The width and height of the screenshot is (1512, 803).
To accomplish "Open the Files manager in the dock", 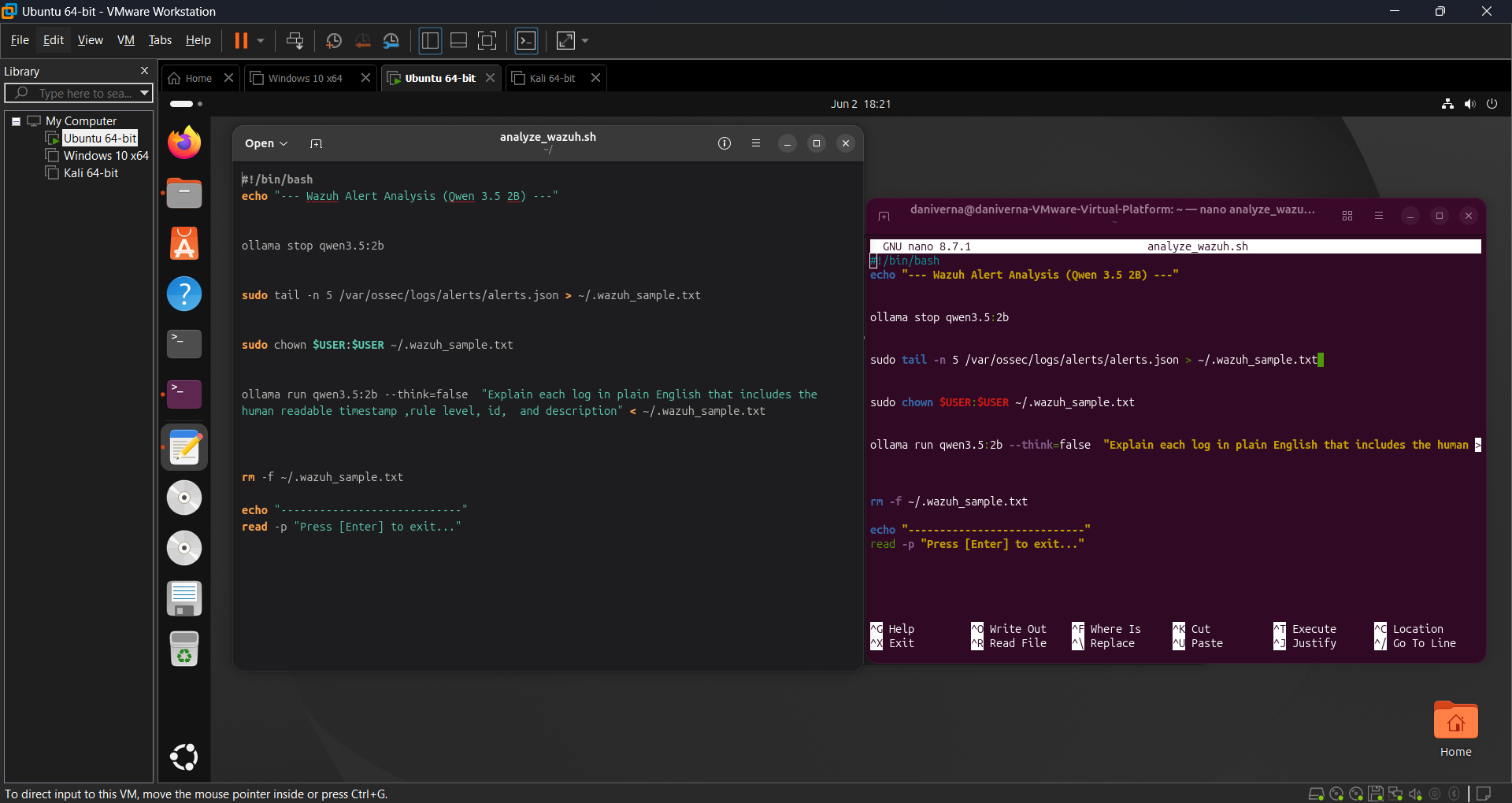I will (x=184, y=193).
